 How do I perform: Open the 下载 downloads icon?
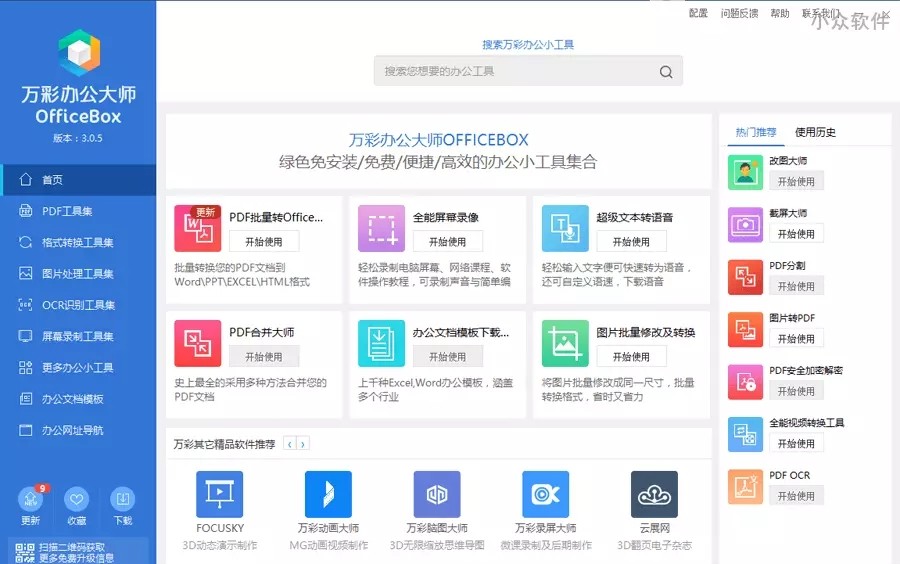click(x=122, y=499)
